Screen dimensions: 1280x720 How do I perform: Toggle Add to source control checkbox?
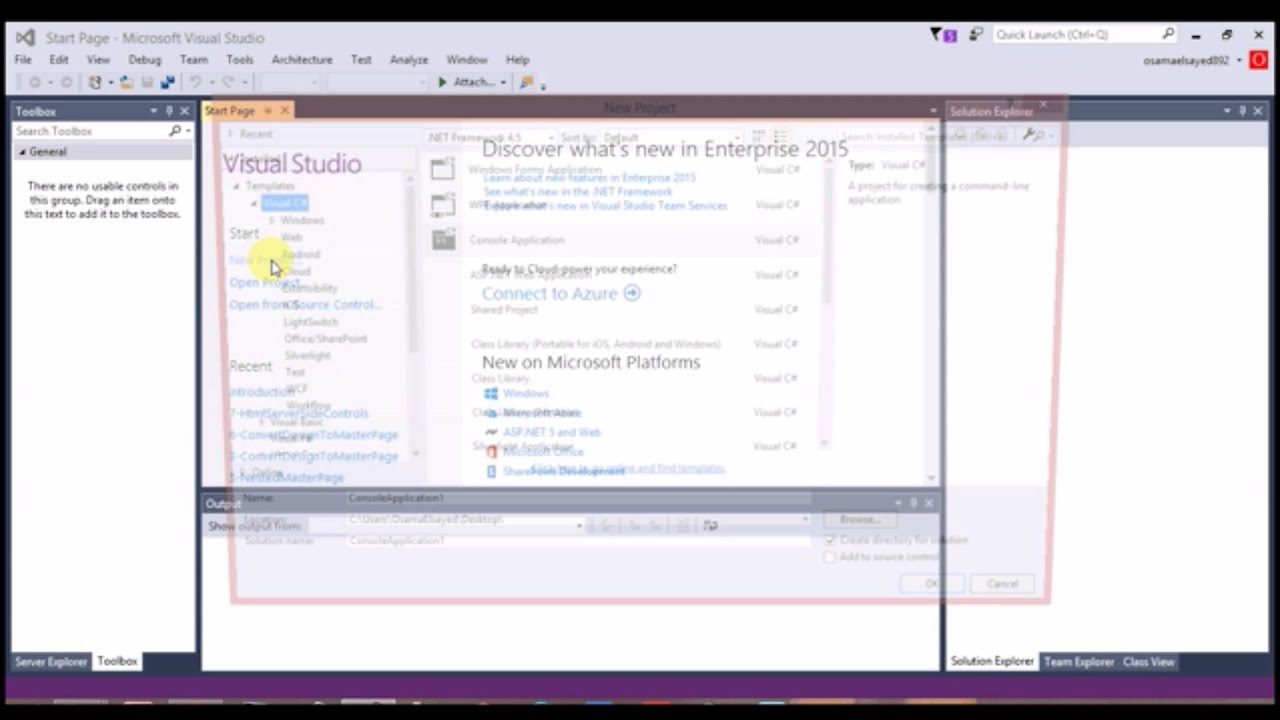[x=829, y=557]
